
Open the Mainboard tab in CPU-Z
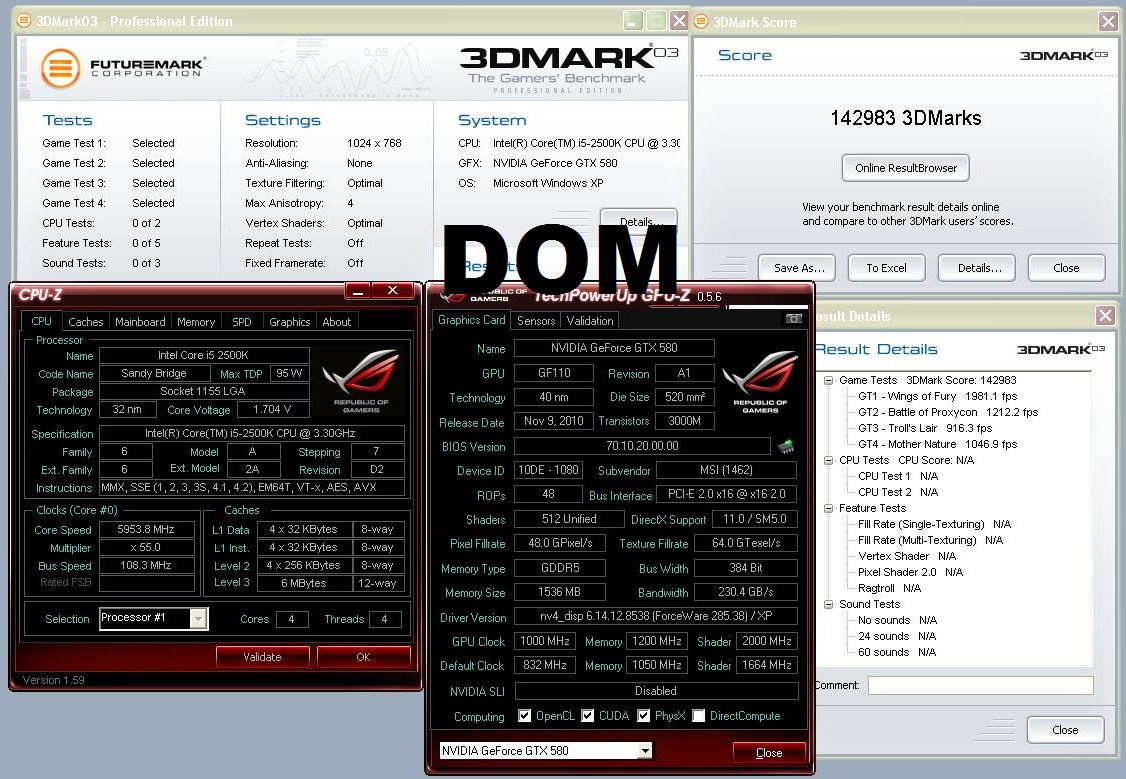140,322
